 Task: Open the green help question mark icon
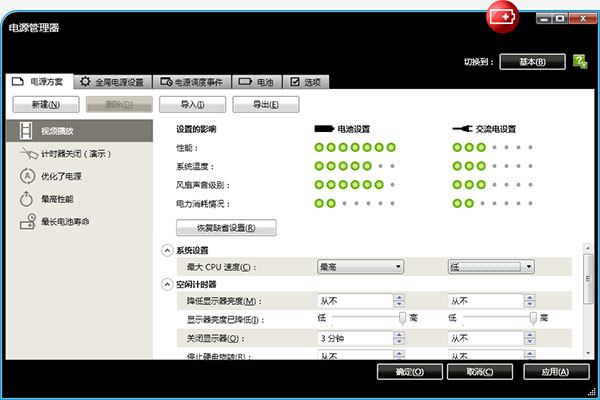(x=580, y=62)
